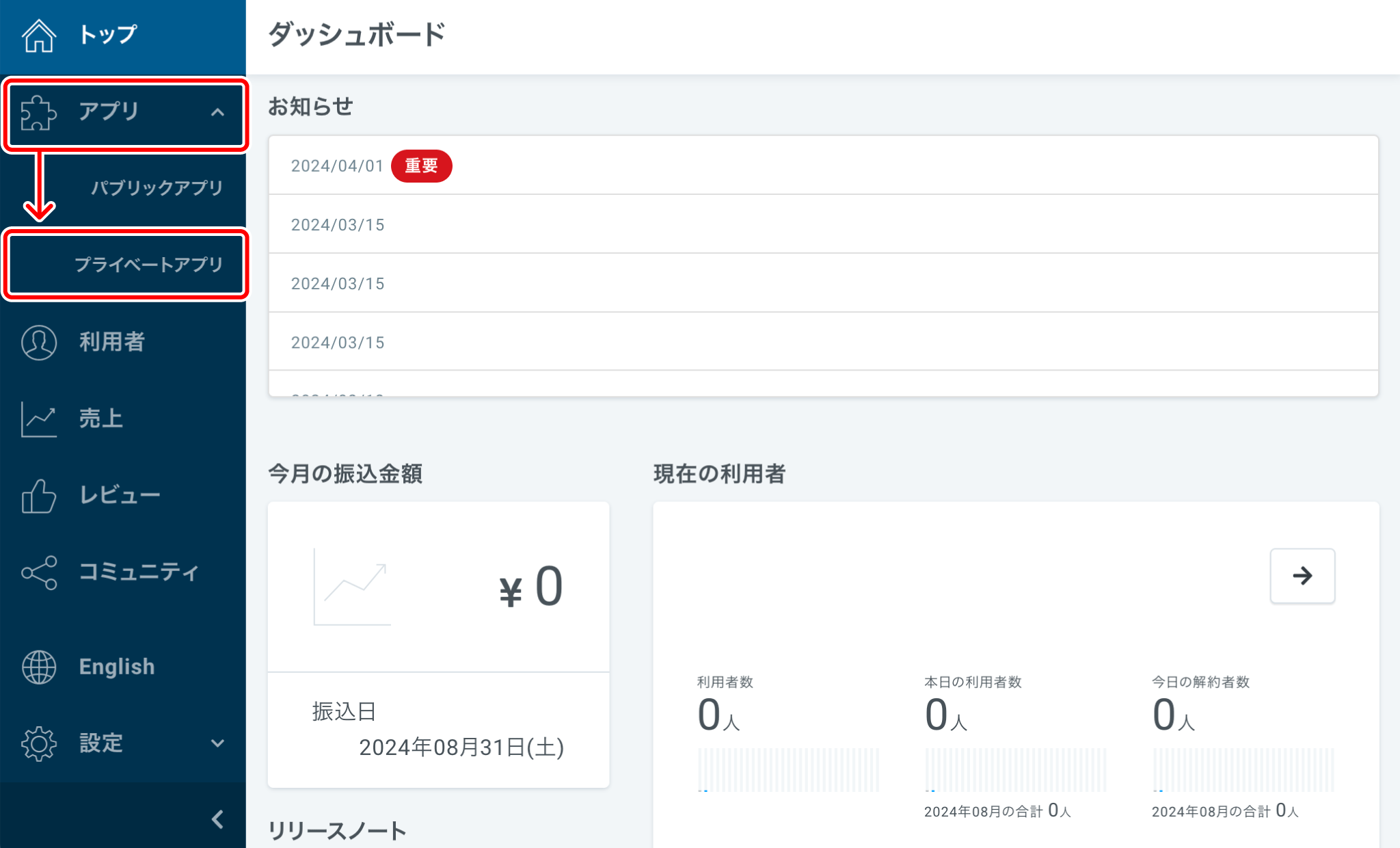This screenshot has width=1400, height=848.
Task: Click the globe icon beside English
Action: (x=39, y=667)
